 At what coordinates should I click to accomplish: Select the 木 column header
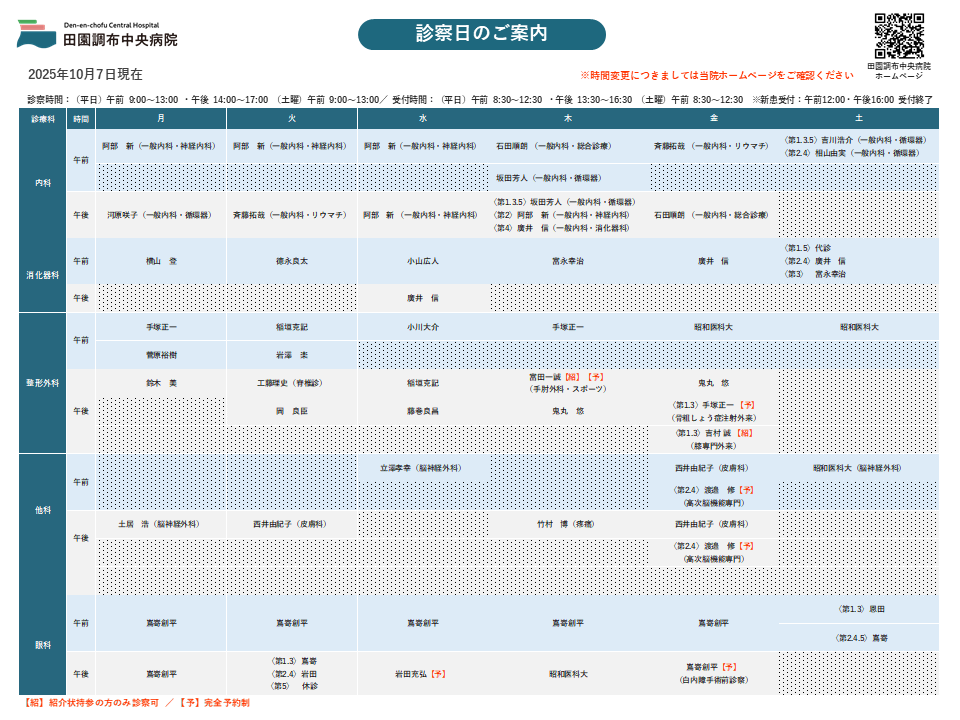click(567, 118)
